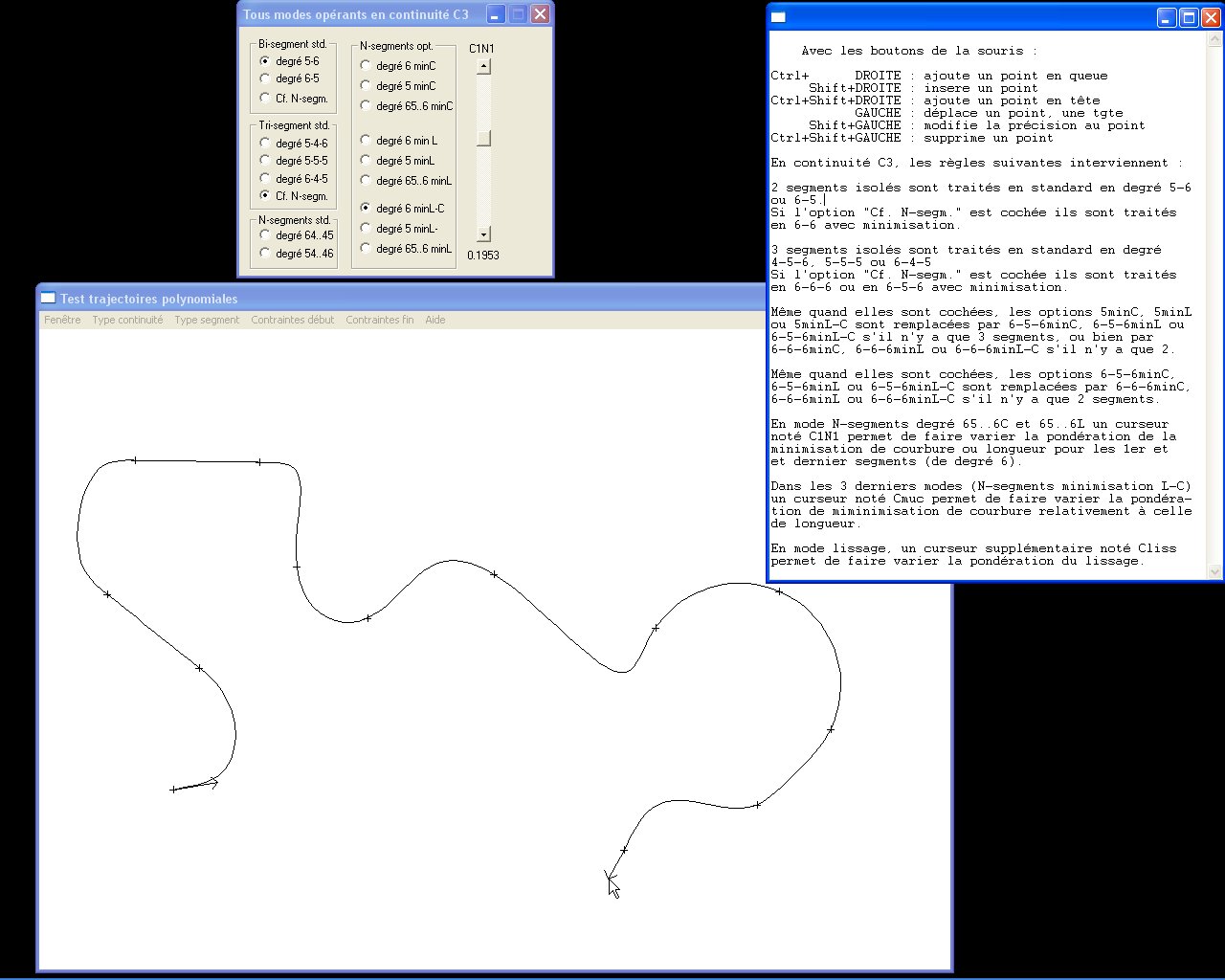The image size is (1225, 980).
Task: Click the C1N1 slider down arrow
Action: pos(483,234)
